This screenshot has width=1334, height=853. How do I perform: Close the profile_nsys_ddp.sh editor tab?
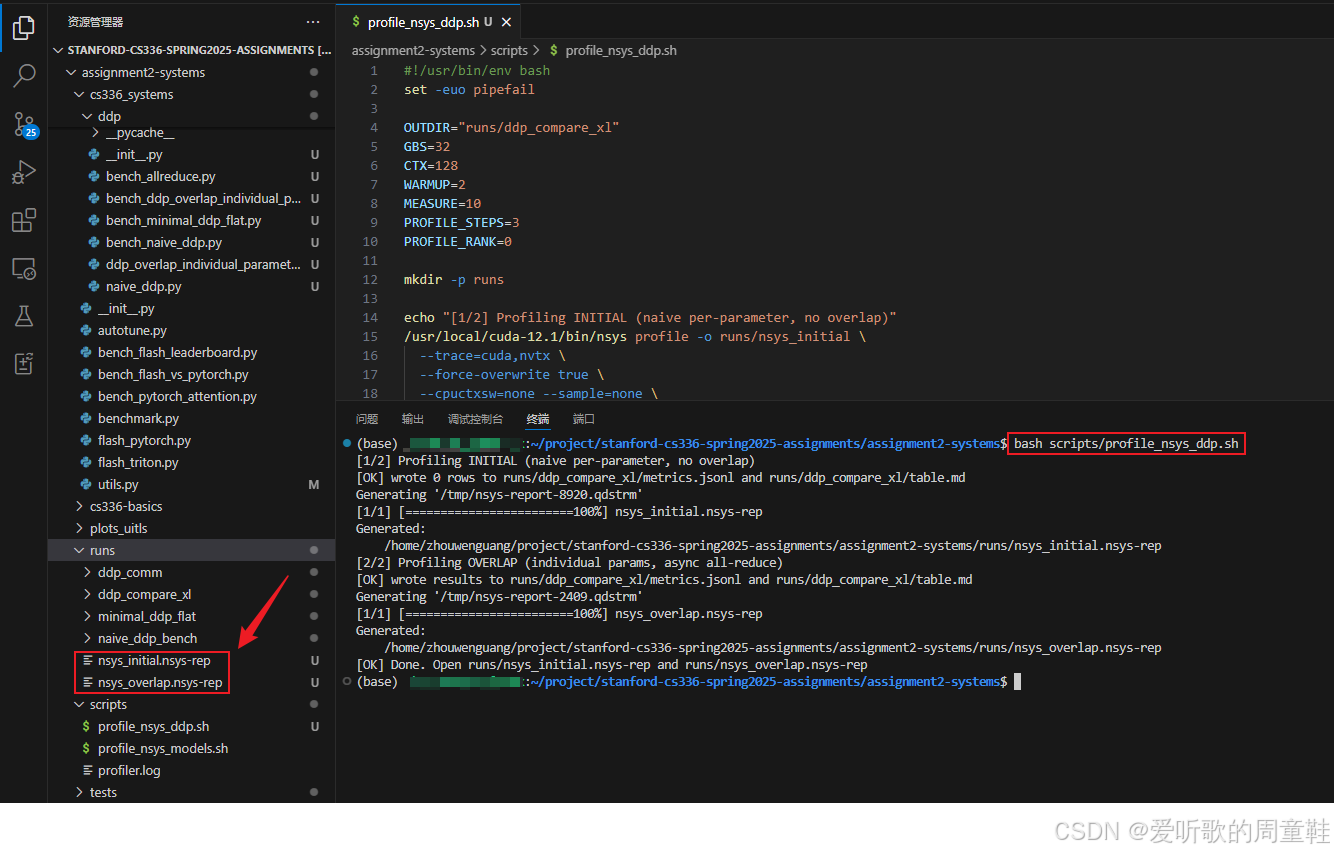click(x=506, y=22)
